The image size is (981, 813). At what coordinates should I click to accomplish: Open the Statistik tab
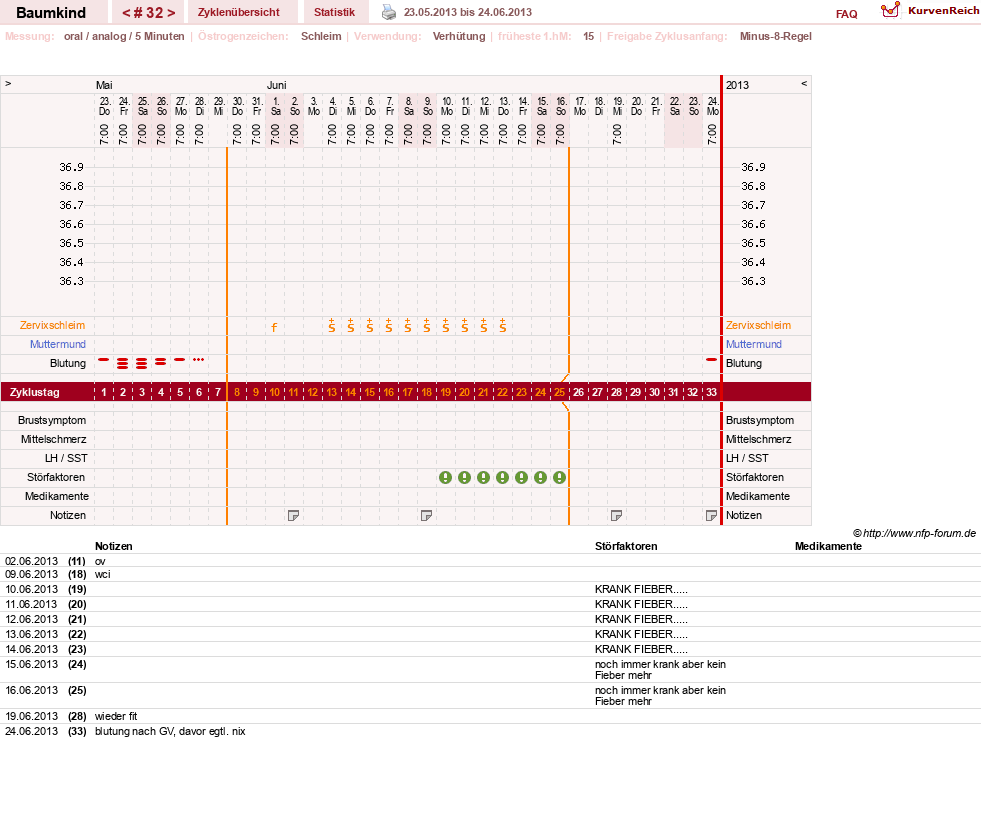click(x=334, y=12)
